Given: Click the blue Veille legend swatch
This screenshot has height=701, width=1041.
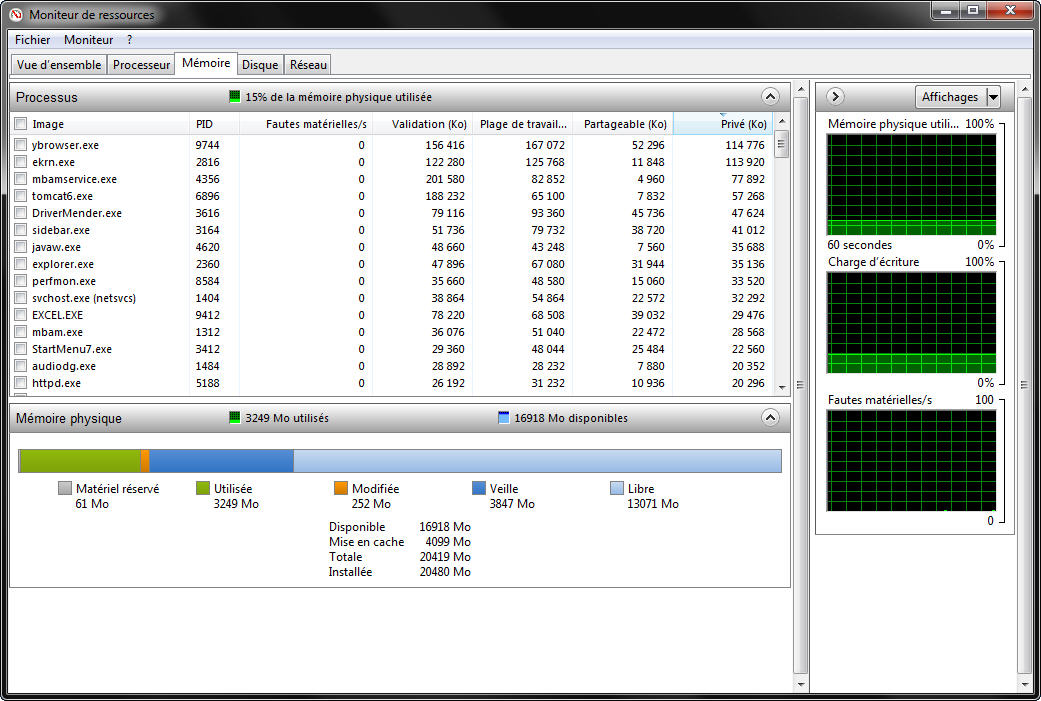Looking at the screenshot, I should tap(479, 489).
